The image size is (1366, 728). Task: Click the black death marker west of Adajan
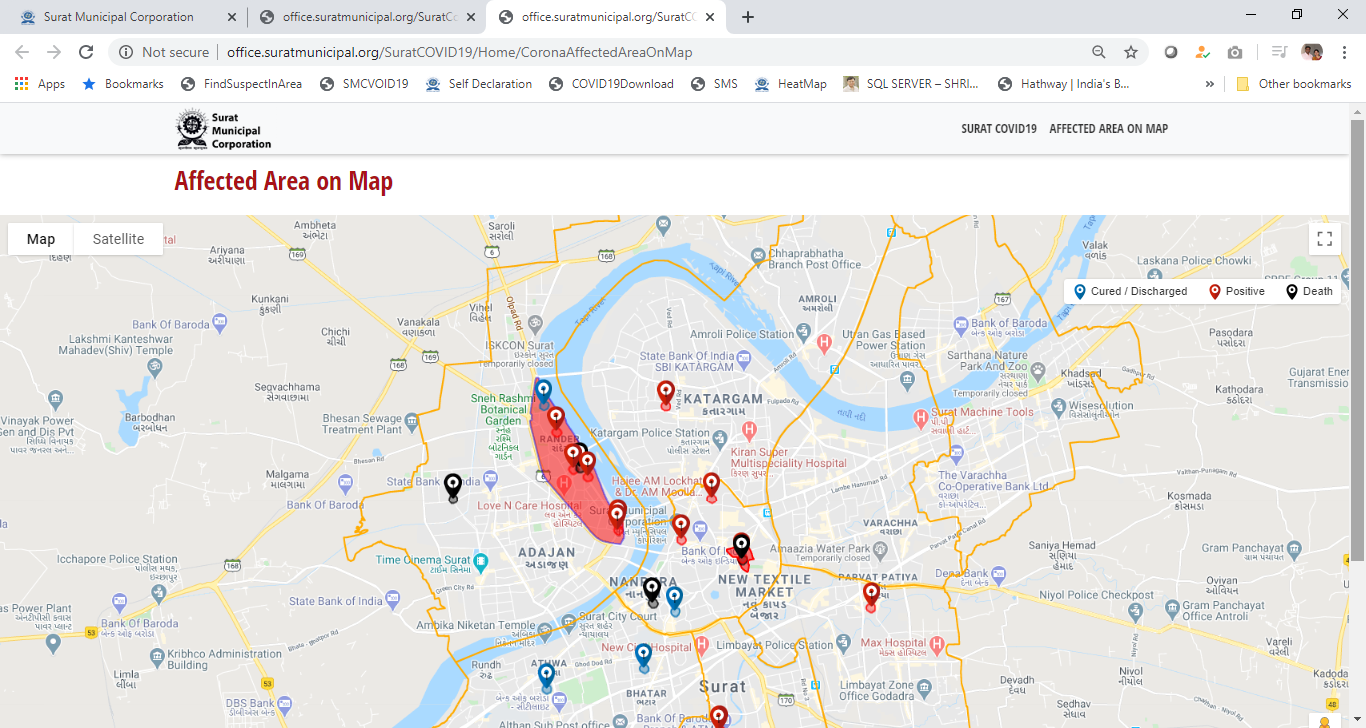pos(453,486)
